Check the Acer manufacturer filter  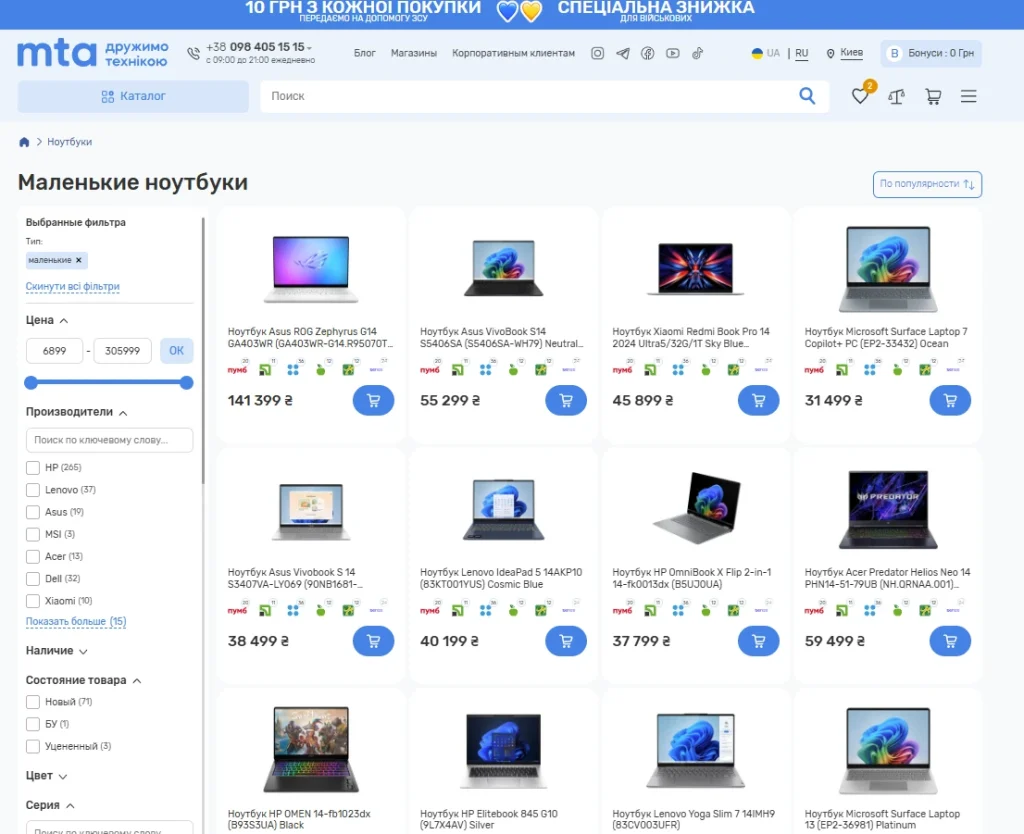[x=33, y=556]
